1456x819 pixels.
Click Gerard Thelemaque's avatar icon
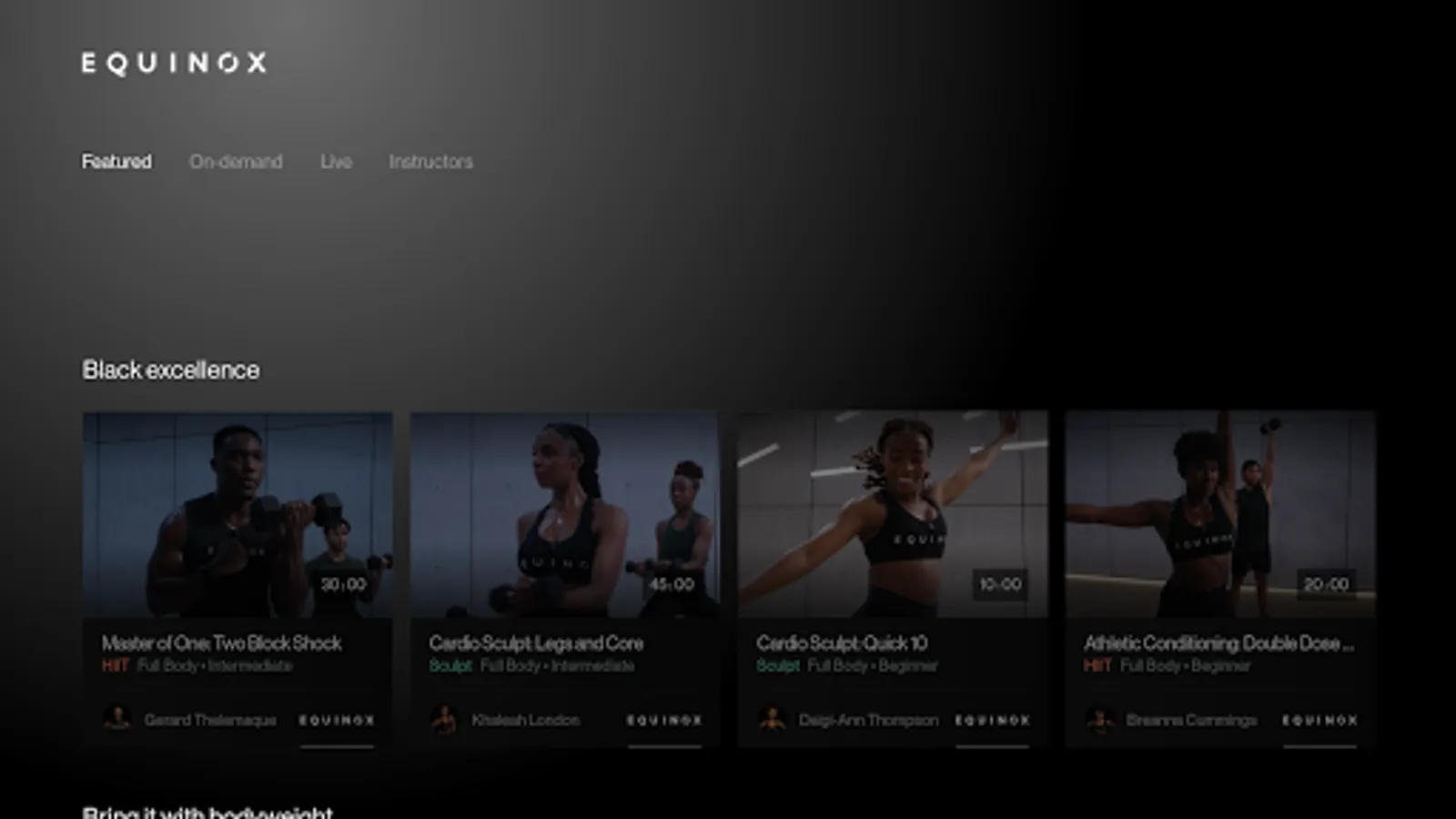[x=116, y=719]
